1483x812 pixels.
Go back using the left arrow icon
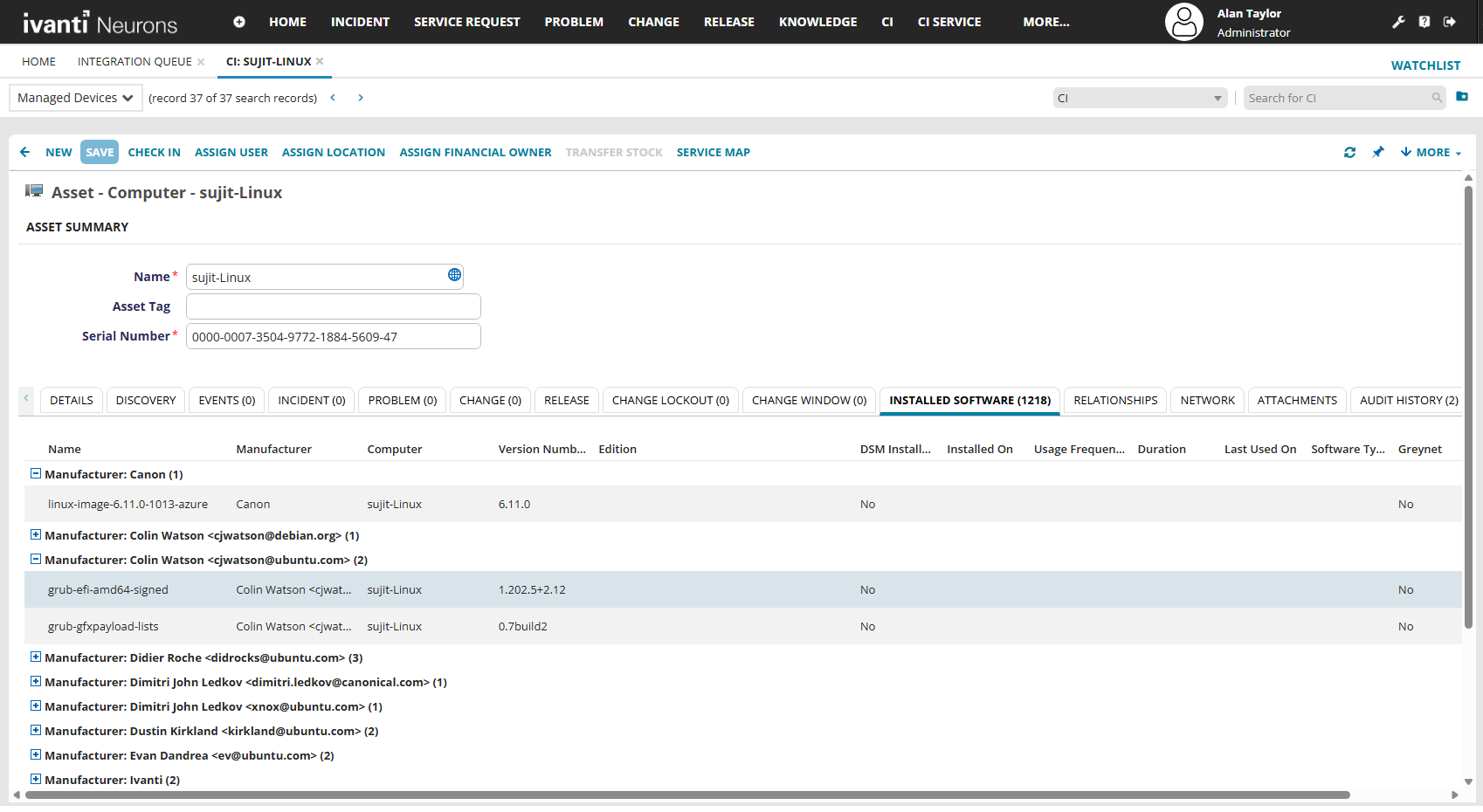(x=24, y=152)
